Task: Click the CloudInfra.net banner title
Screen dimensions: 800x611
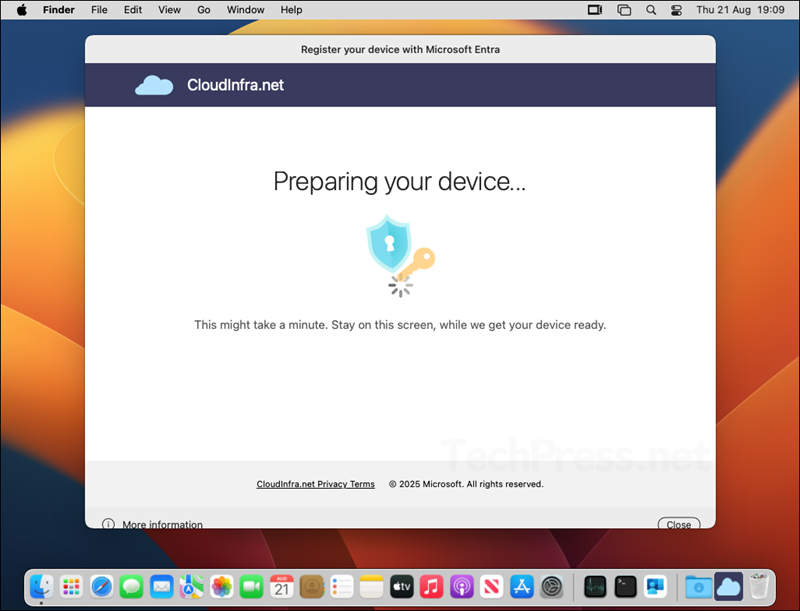Action: [235, 85]
